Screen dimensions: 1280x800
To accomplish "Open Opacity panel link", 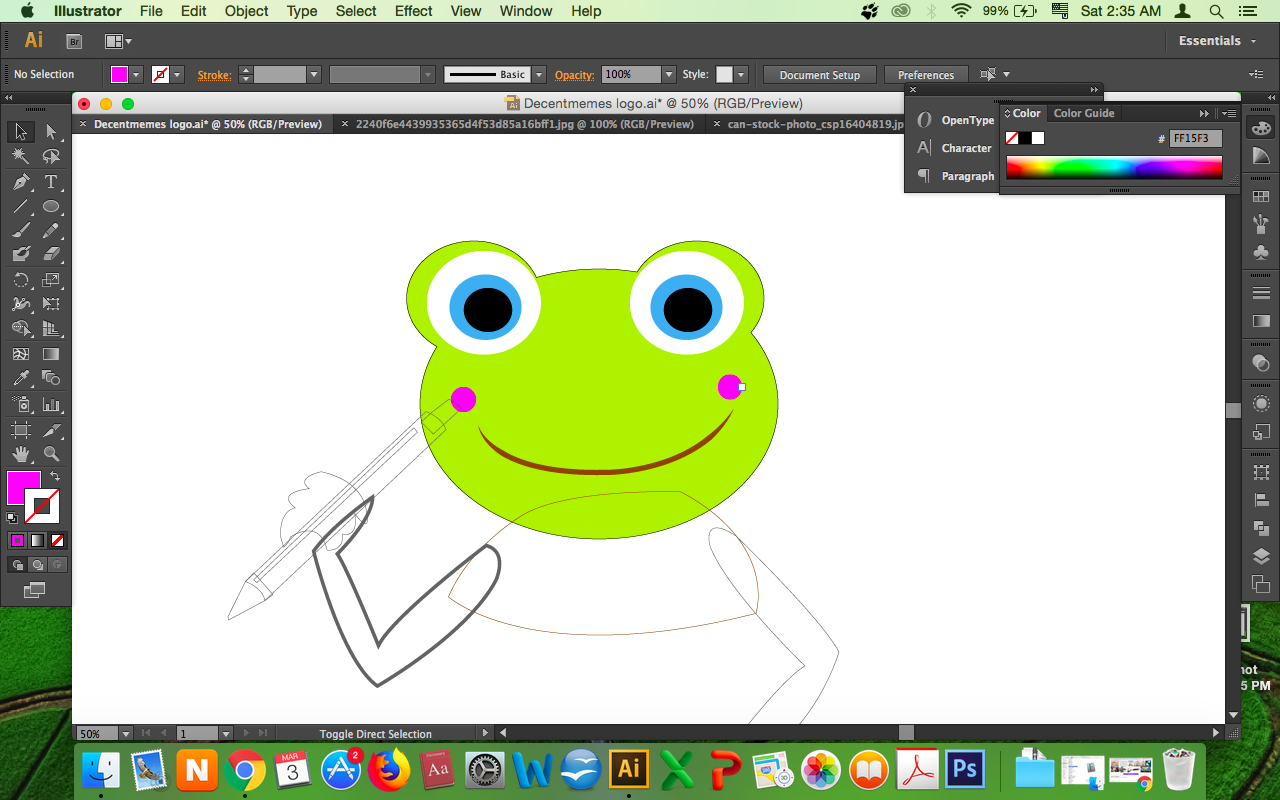I will 574,75.
